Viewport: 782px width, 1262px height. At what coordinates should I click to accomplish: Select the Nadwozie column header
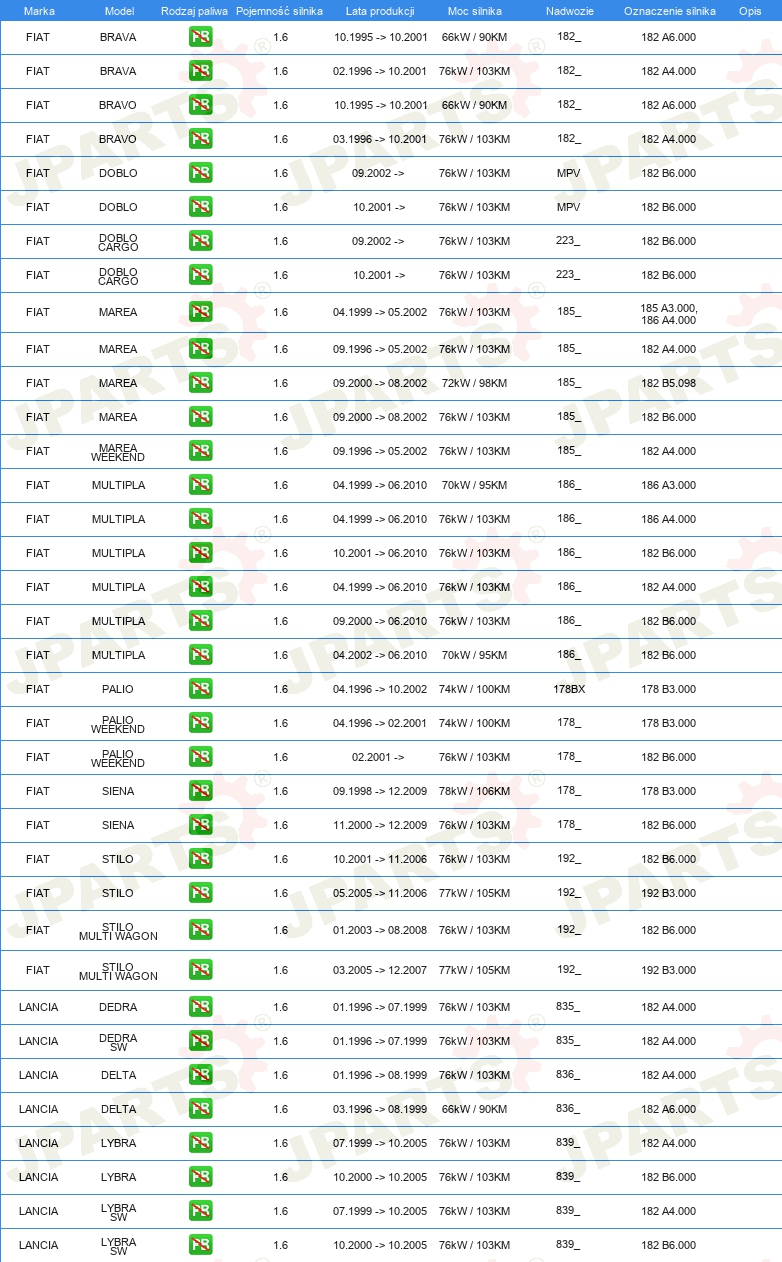click(x=569, y=11)
